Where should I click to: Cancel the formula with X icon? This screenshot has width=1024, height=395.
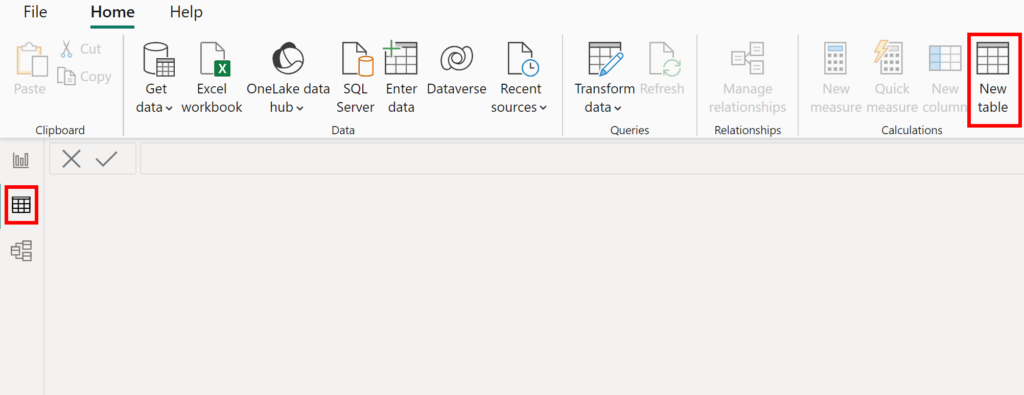(x=71, y=159)
